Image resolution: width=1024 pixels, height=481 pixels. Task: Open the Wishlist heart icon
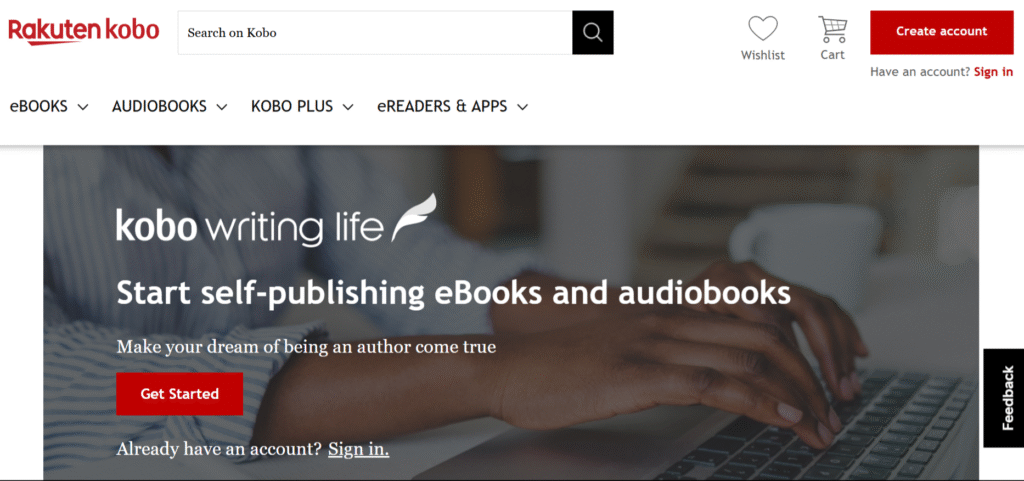[763, 29]
